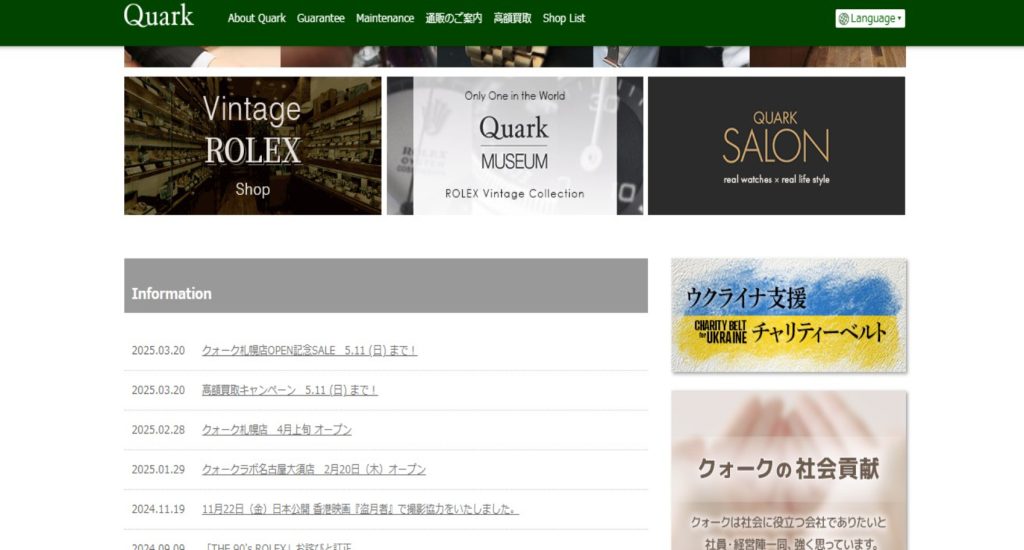Click the Quark logo in header
This screenshot has width=1024, height=550.
click(159, 16)
